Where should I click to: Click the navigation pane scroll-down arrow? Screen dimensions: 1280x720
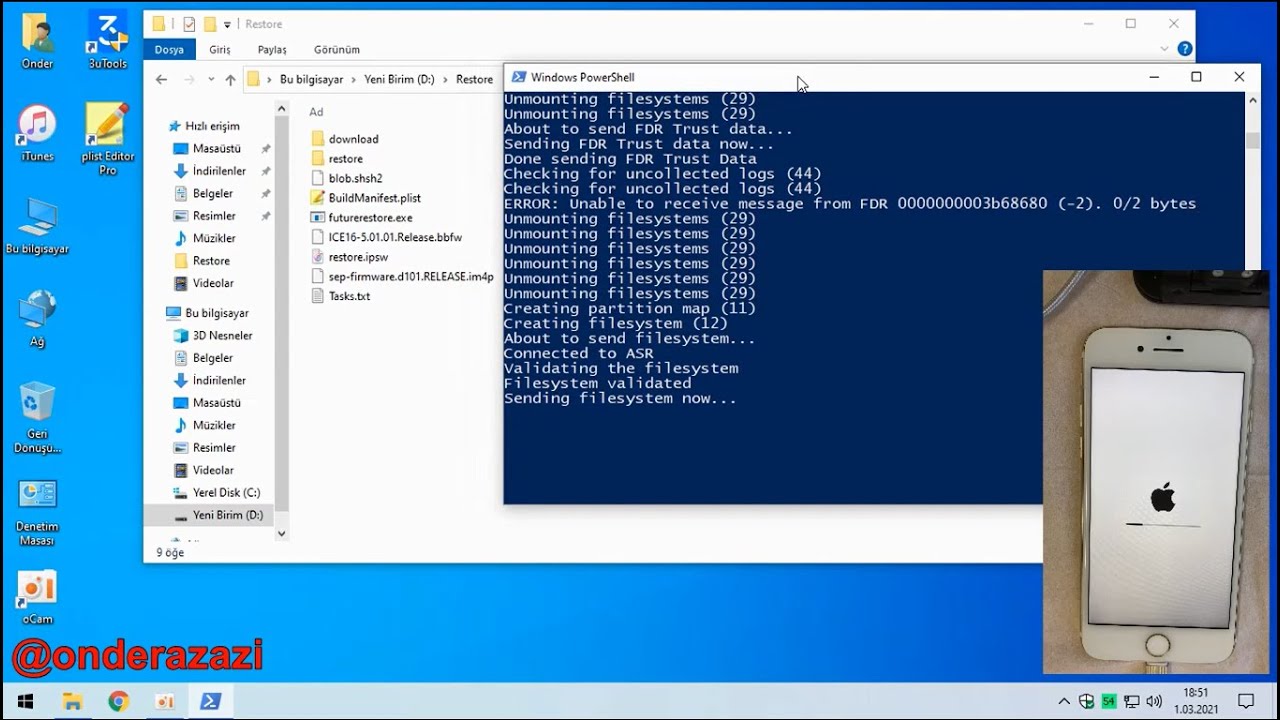click(281, 534)
